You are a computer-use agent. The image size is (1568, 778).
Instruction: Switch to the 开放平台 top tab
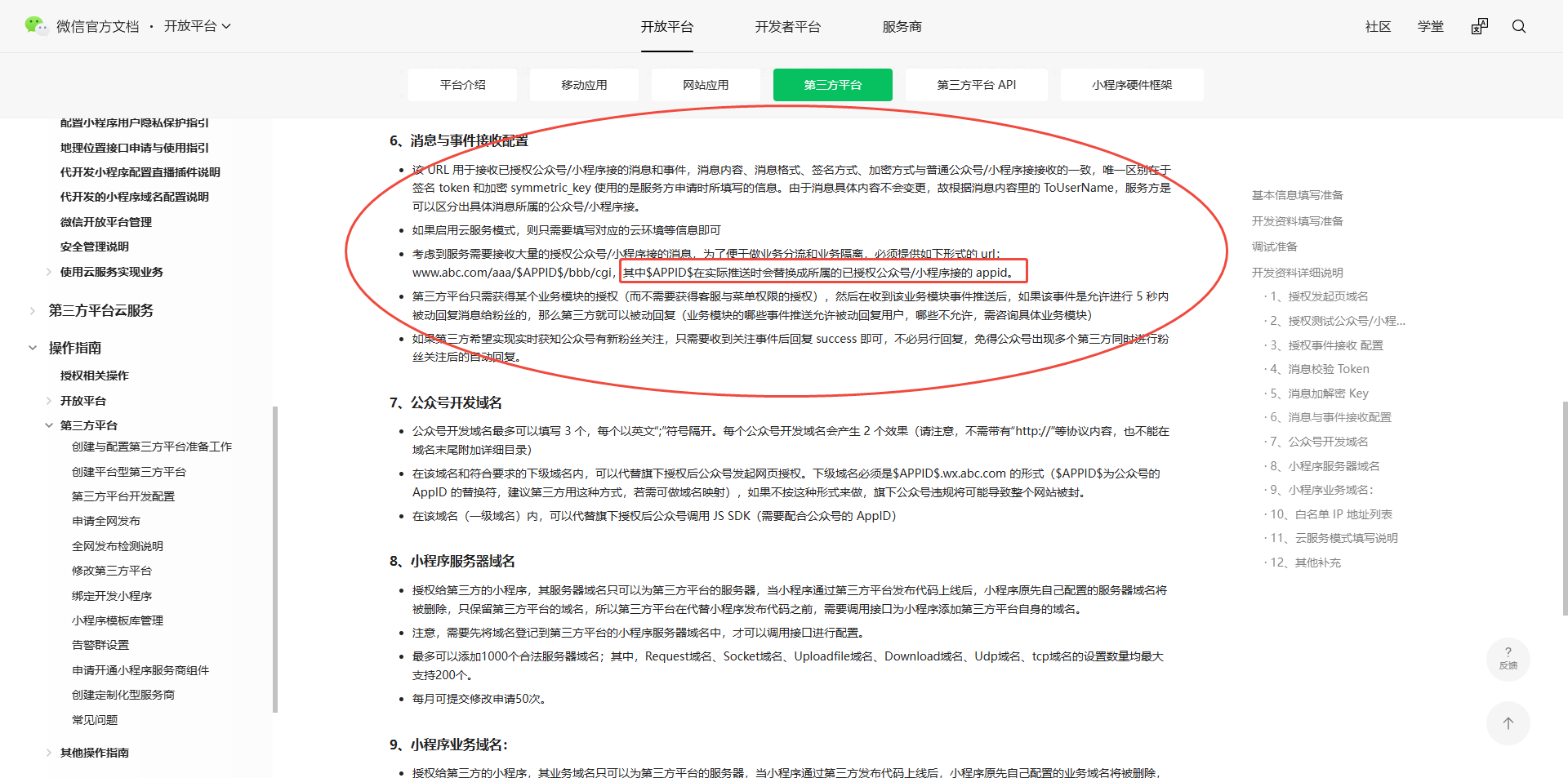point(667,27)
